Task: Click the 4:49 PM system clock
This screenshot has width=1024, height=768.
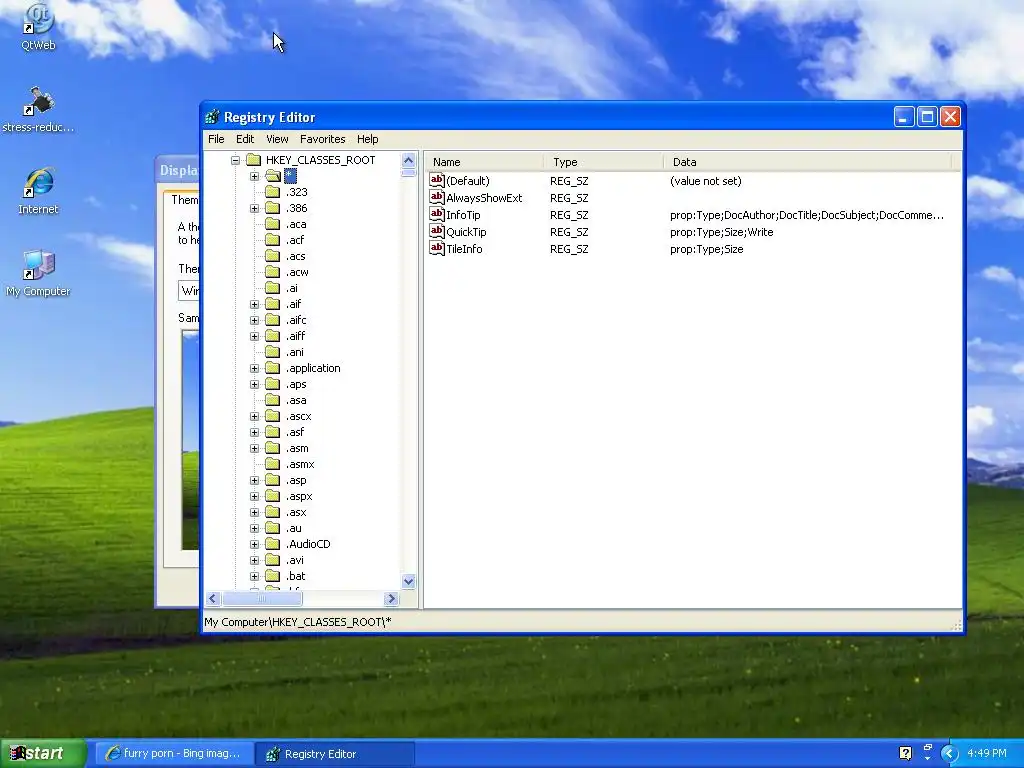Action: 987,753
